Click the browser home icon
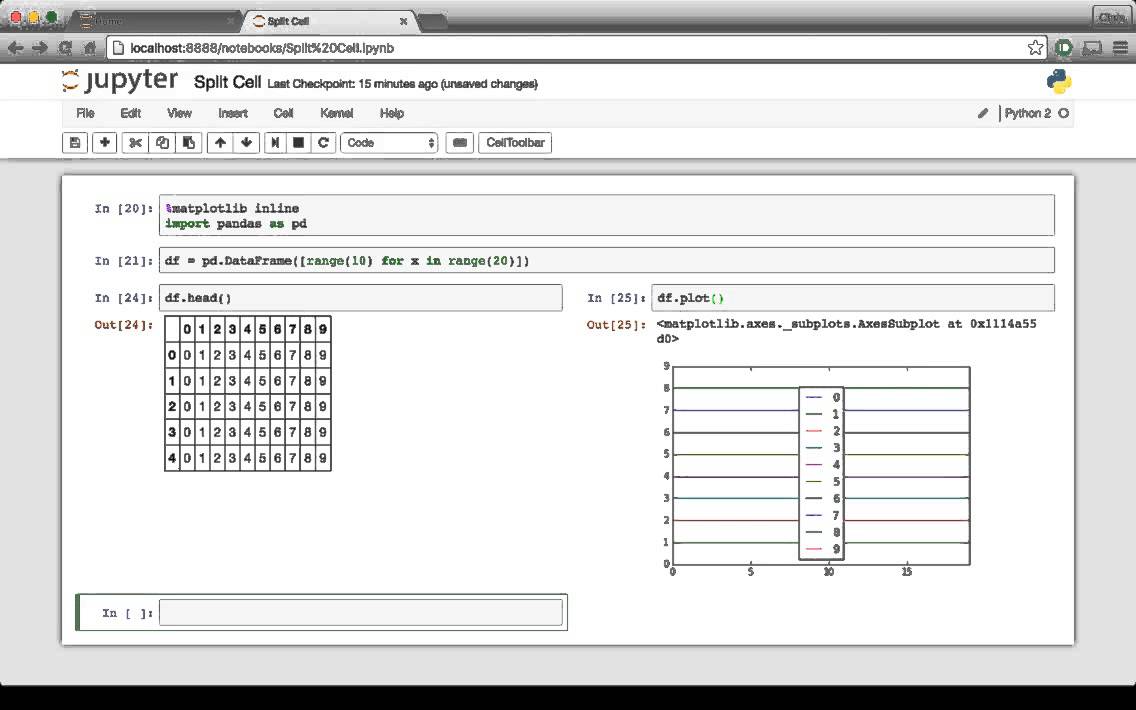1136x710 pixels. point(90,48)
